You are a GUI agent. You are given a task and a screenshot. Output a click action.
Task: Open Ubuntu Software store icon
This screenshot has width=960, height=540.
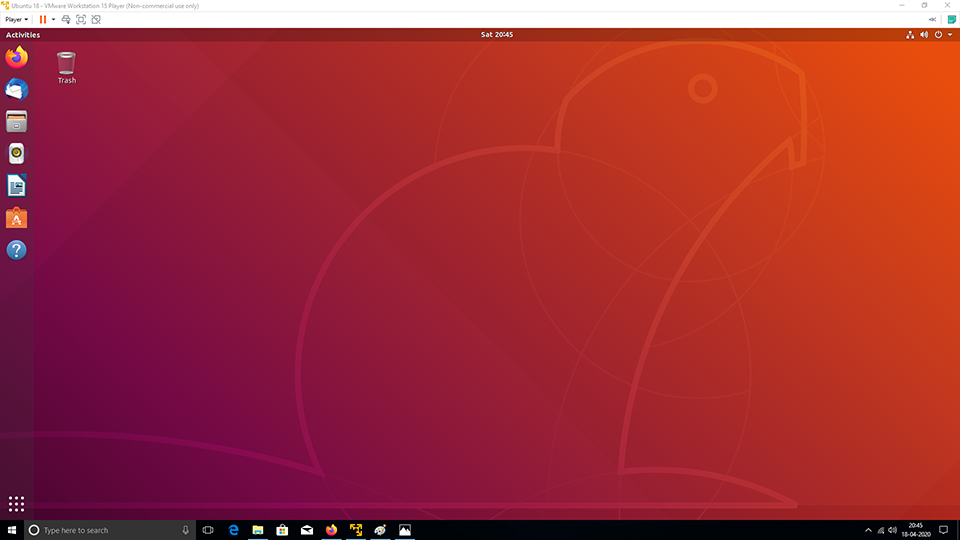click(x=17, y=218)
